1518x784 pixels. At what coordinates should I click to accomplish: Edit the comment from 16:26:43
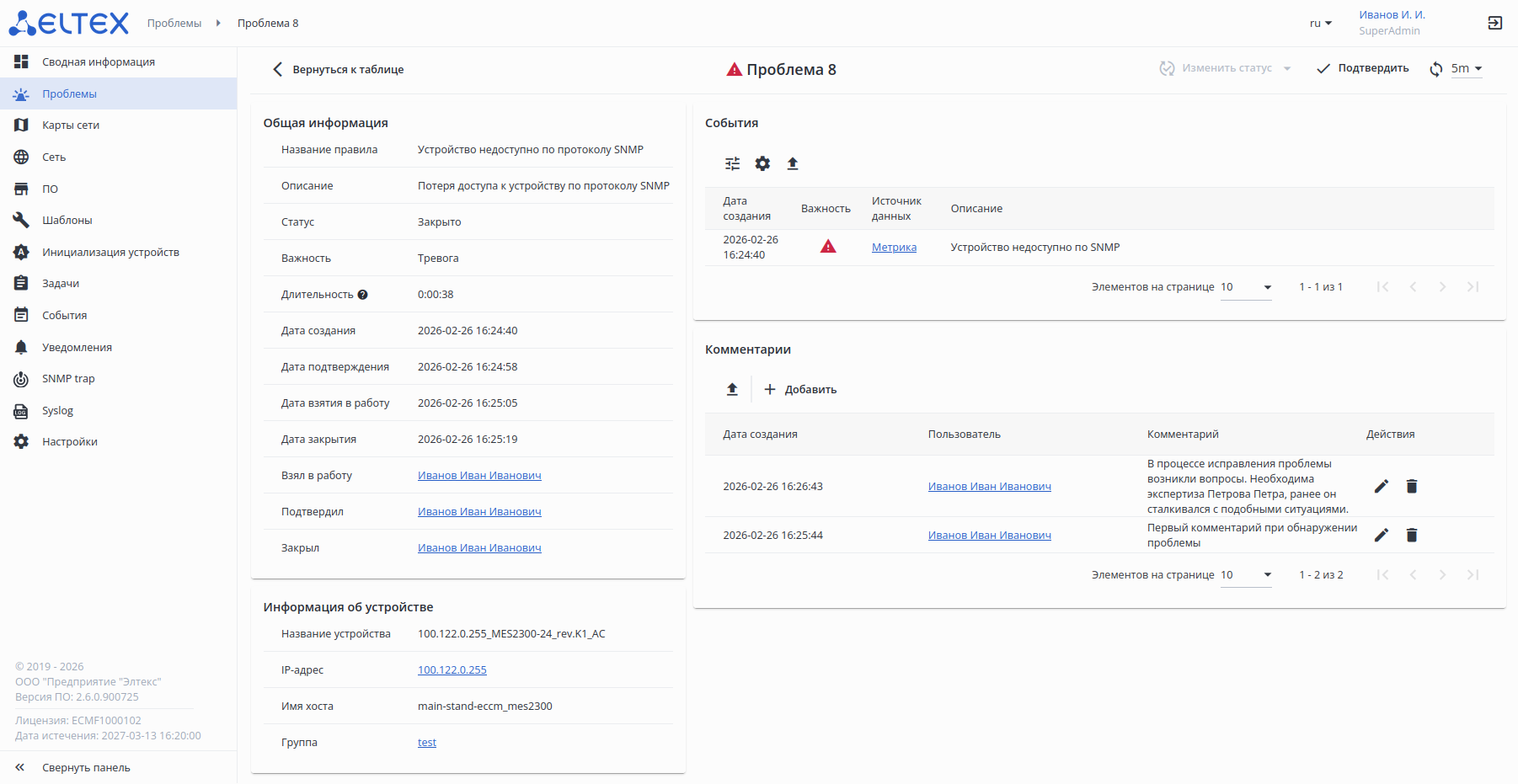pyautogui.click(x=1381, y=486)
